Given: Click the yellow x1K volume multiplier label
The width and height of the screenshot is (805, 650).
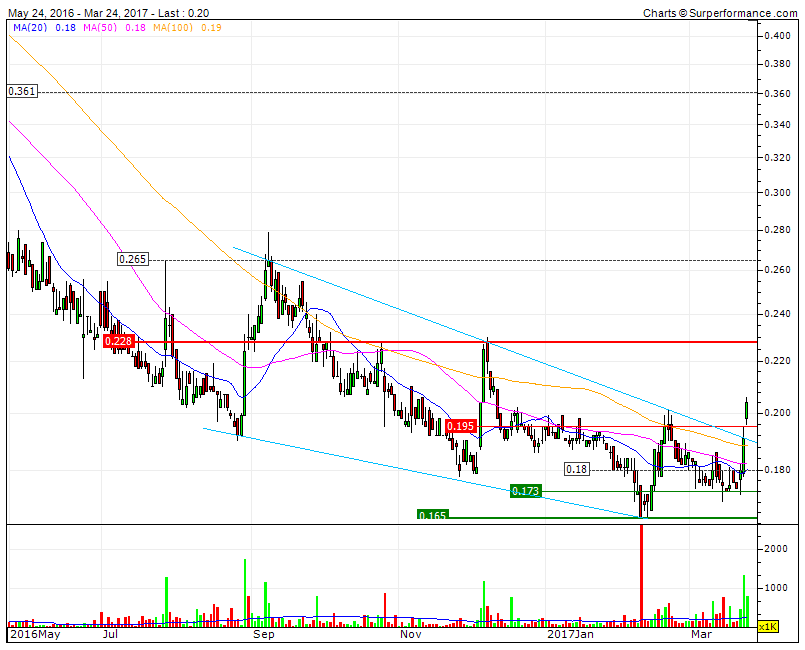Looking at the screenshot, I should click(x=768, y=626).
